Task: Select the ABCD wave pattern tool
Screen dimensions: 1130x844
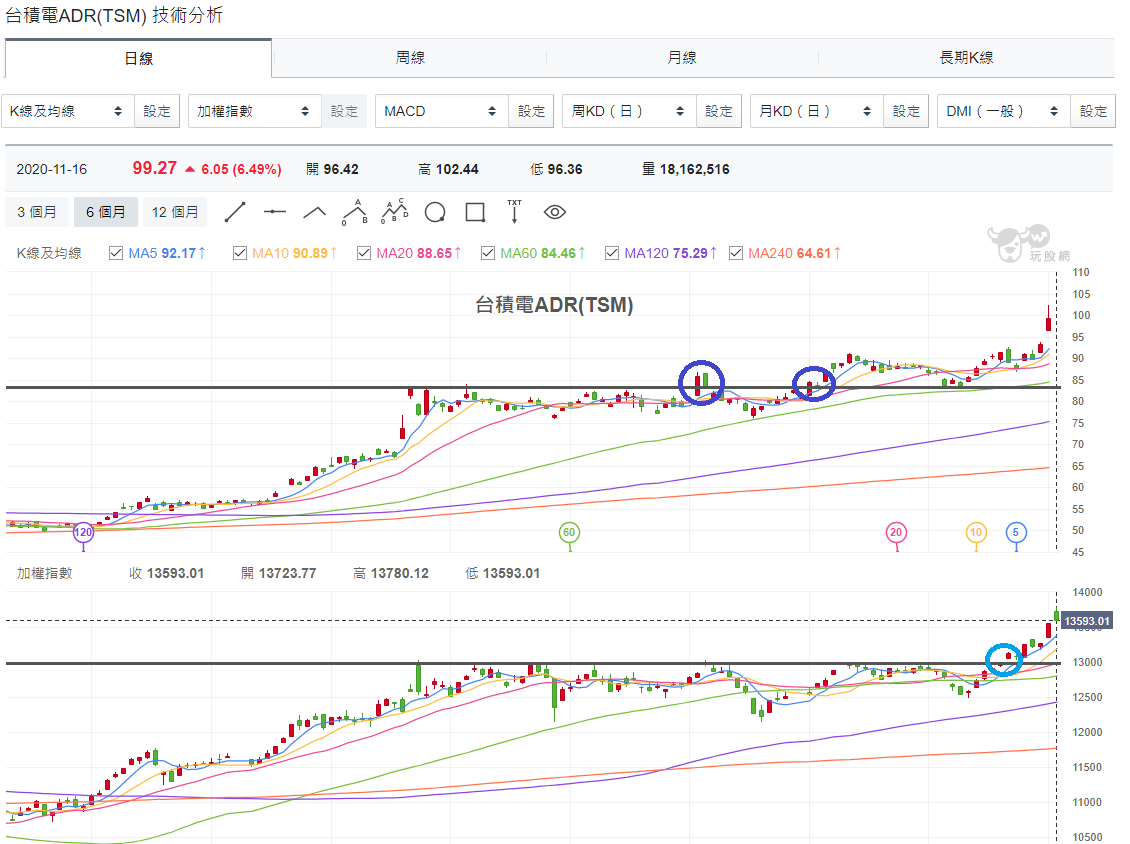Action: pyautogui.click(x=395, y=211)
